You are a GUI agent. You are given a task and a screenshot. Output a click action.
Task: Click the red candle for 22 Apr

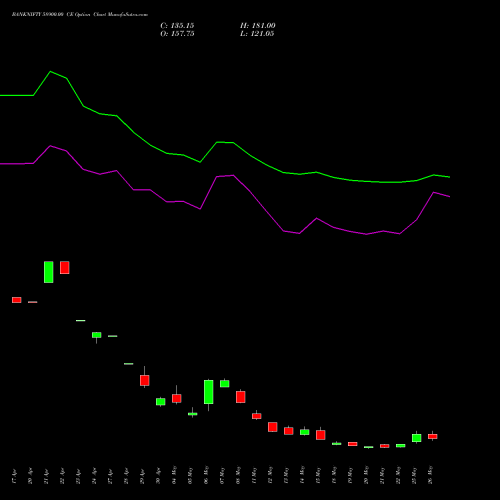pyautogui.click(x=65, y=268)
